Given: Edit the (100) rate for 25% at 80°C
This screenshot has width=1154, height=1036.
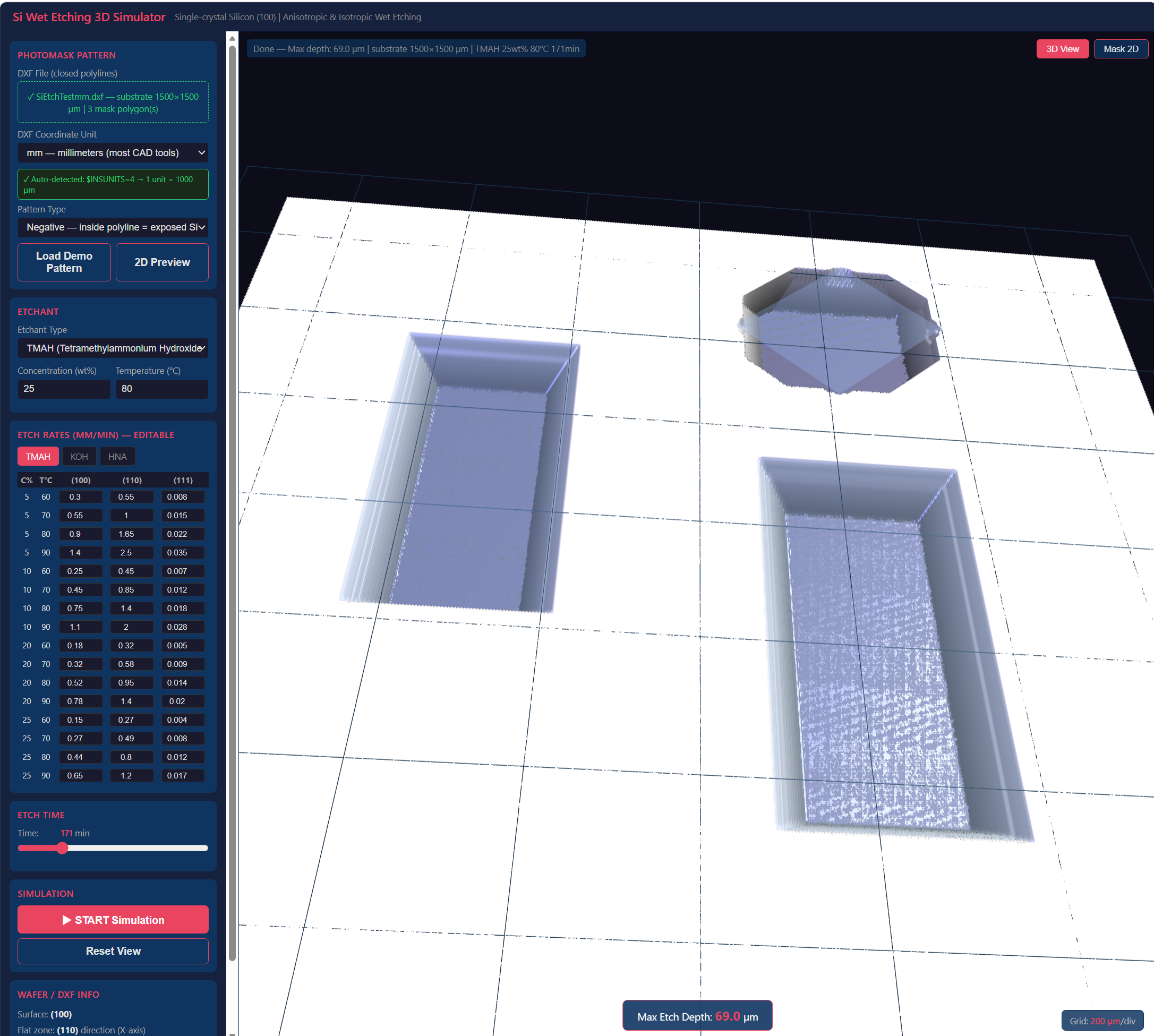Looking at the screenshot, I should coord(81,757).
